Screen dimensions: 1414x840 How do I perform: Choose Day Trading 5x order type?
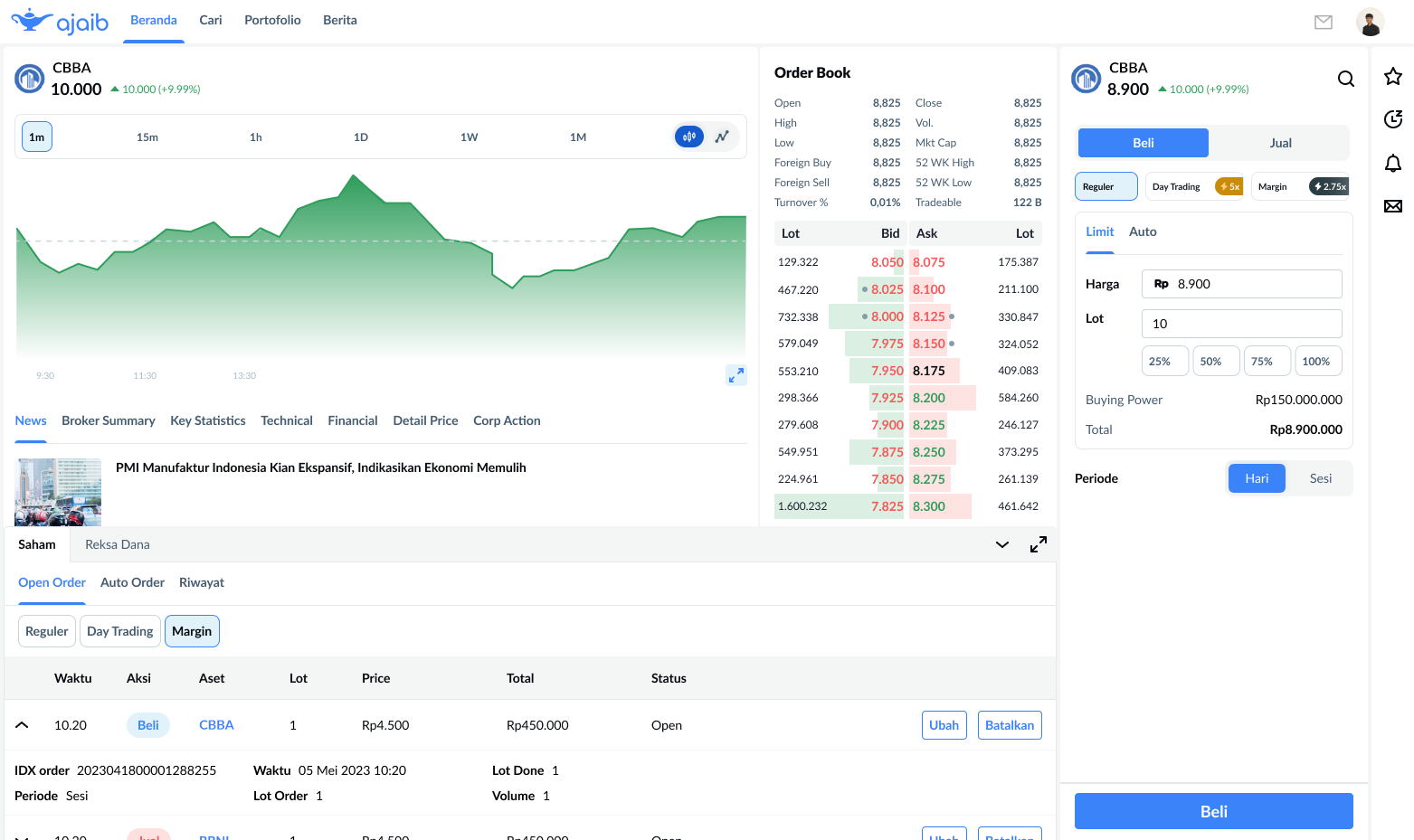tap(1194, 186)
